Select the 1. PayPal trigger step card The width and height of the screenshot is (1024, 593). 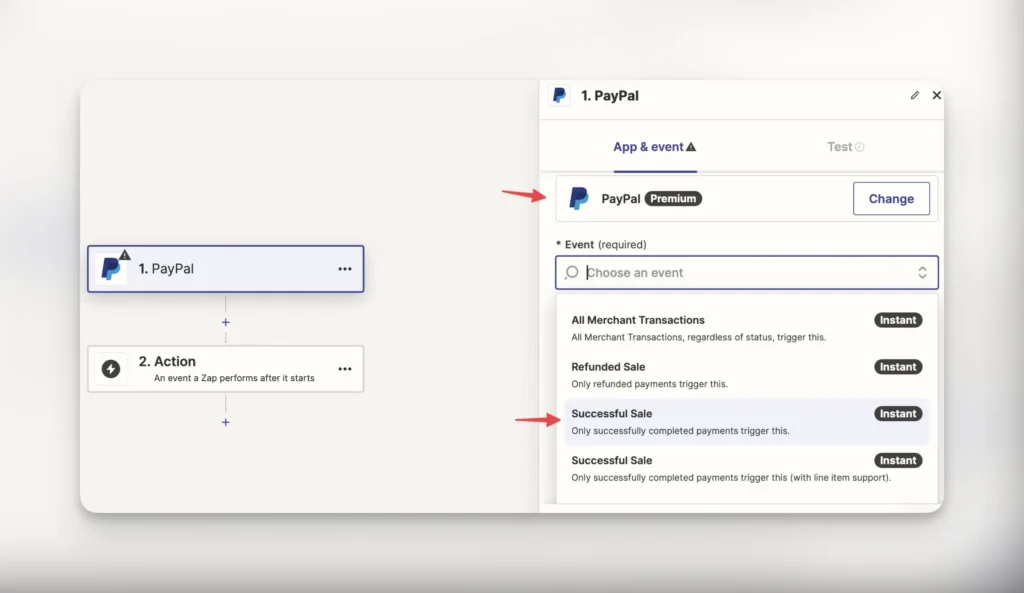coord(225,268)
